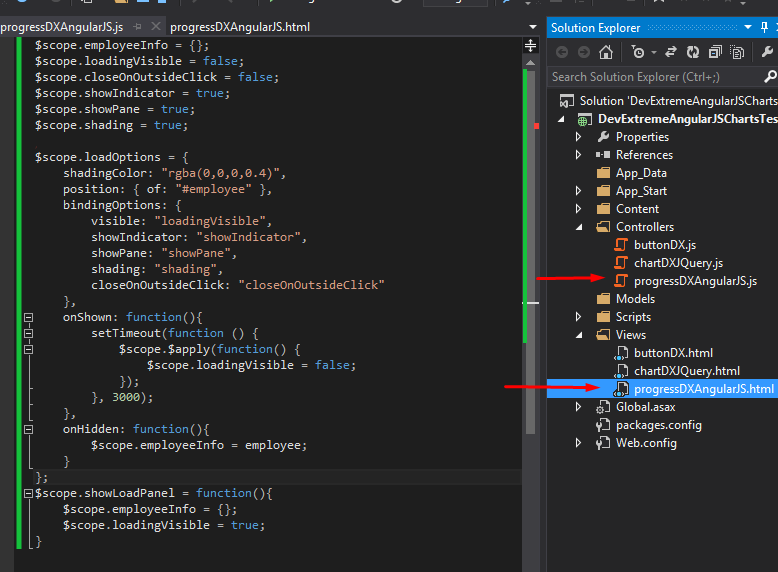Select packages.config file

pos(658,425)
